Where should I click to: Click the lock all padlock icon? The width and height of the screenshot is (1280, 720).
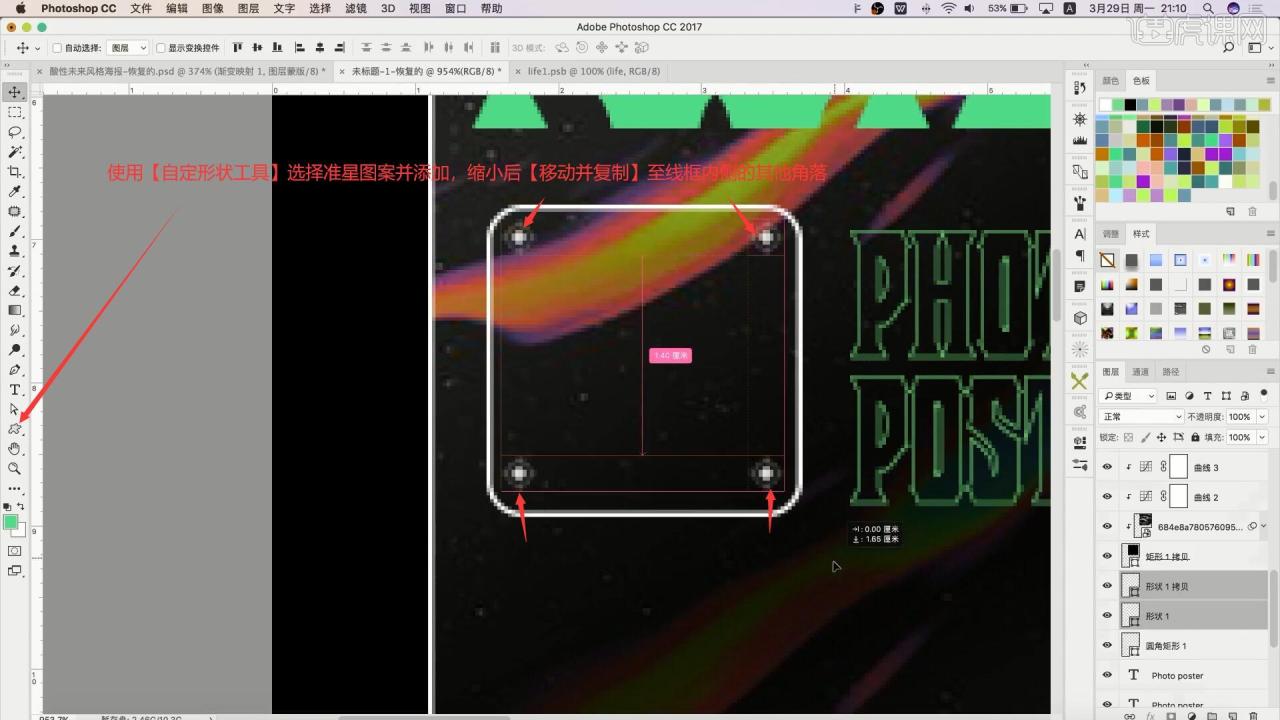click(x=1194, y=437)
